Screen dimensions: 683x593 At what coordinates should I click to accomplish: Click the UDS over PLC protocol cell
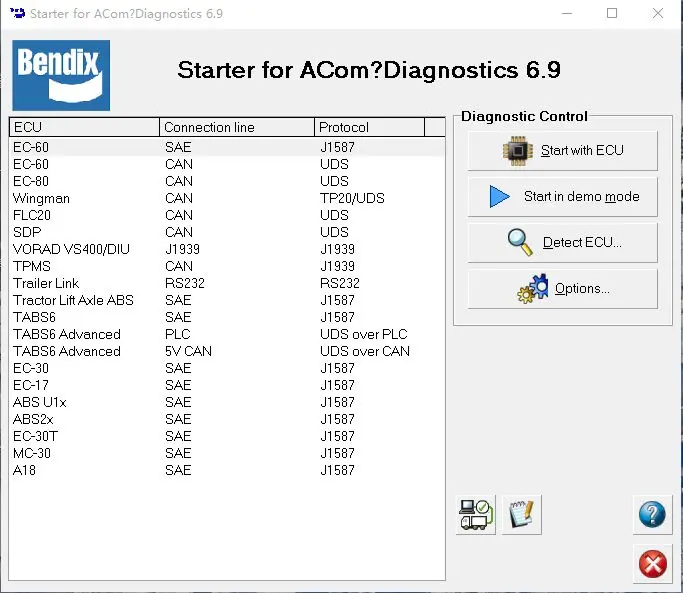click(x=364, y=334)
